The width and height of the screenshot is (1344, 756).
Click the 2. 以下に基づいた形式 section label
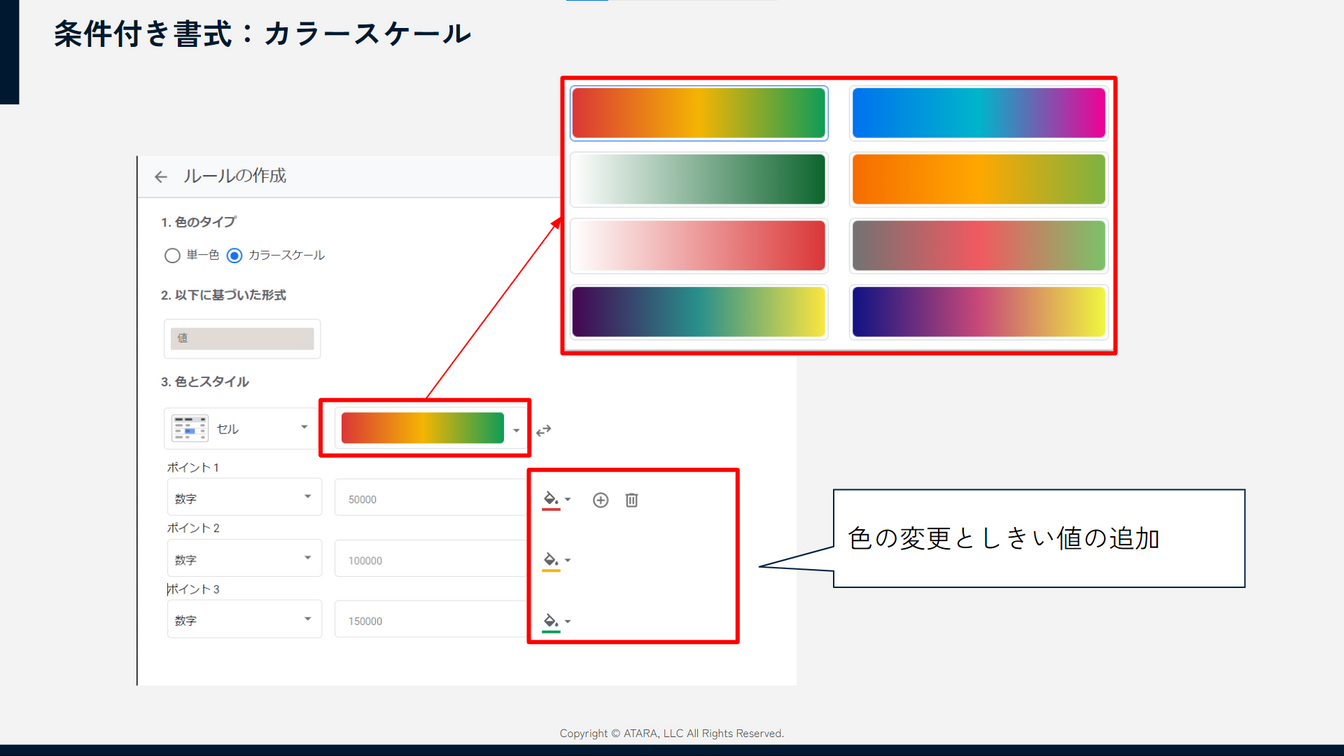point(224,295)
